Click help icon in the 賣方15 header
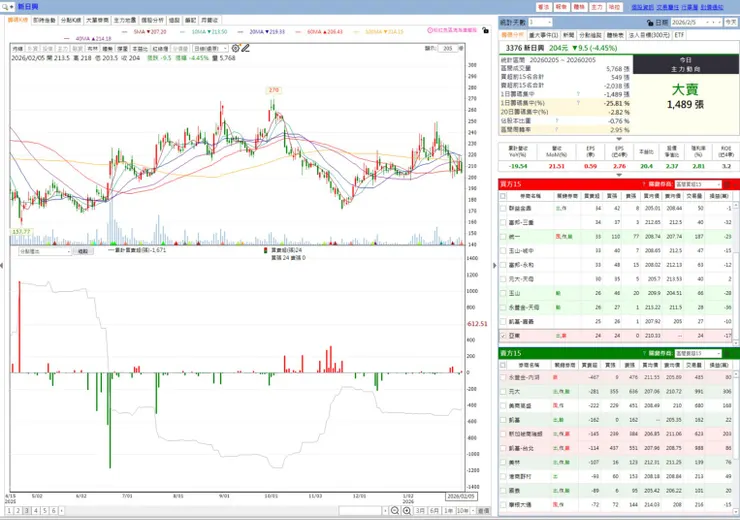The image size is (740, 520). pyautogui.click(x=644, y=353)
